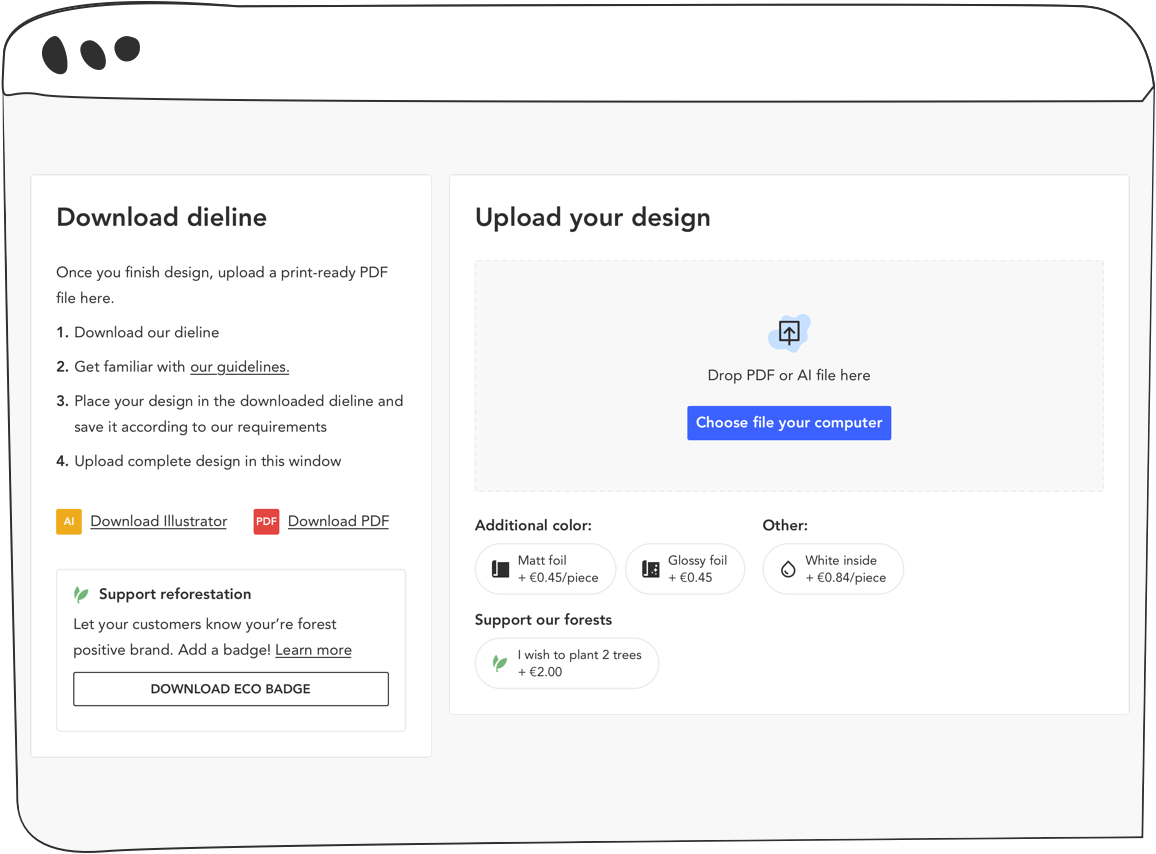Open the Download PDF link

coord(338,521)
